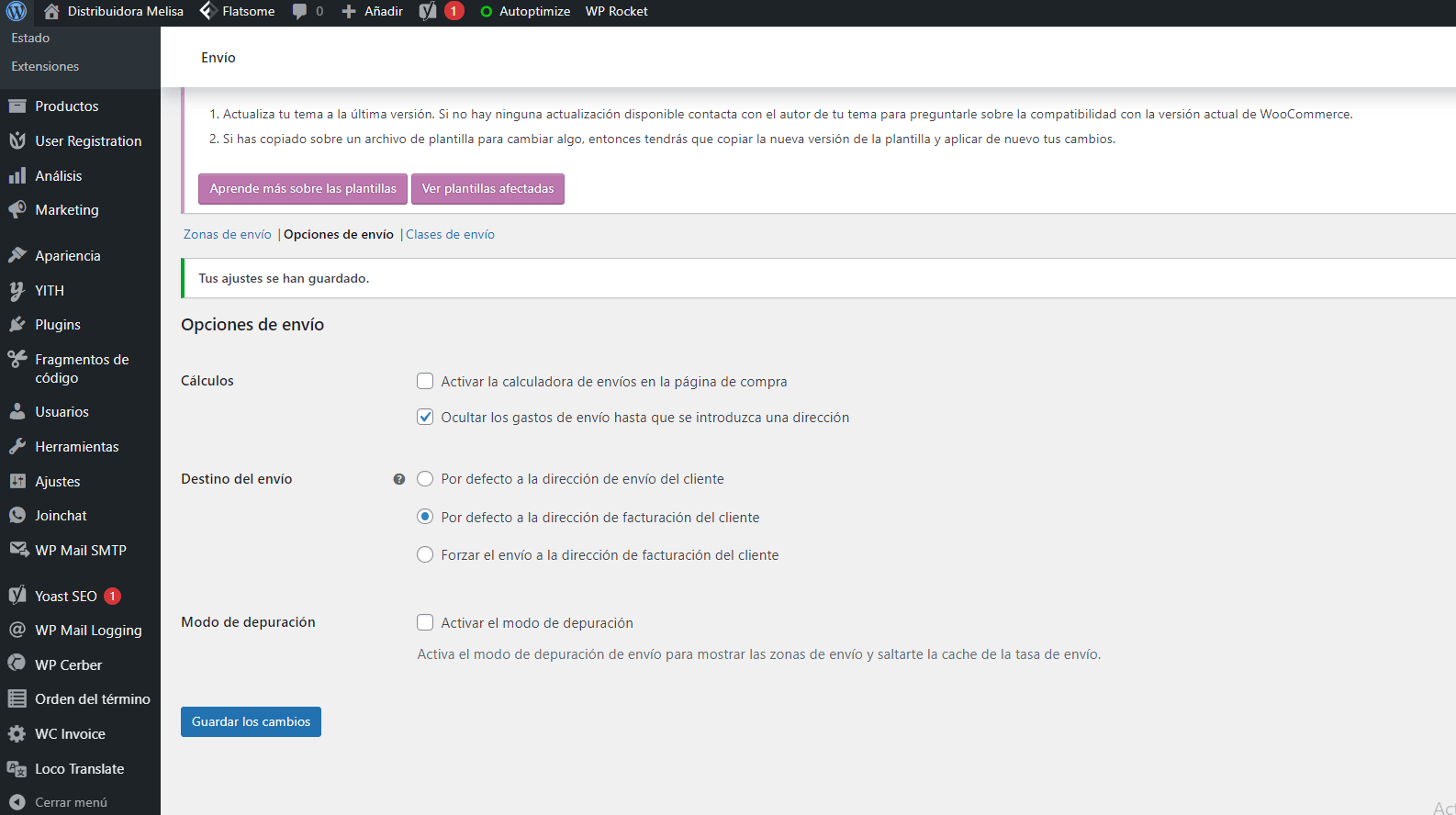The width and height of the screenshot is (1456, 815).
Task: Open the Extensiones submenu item
Action: tap(45, 66)
